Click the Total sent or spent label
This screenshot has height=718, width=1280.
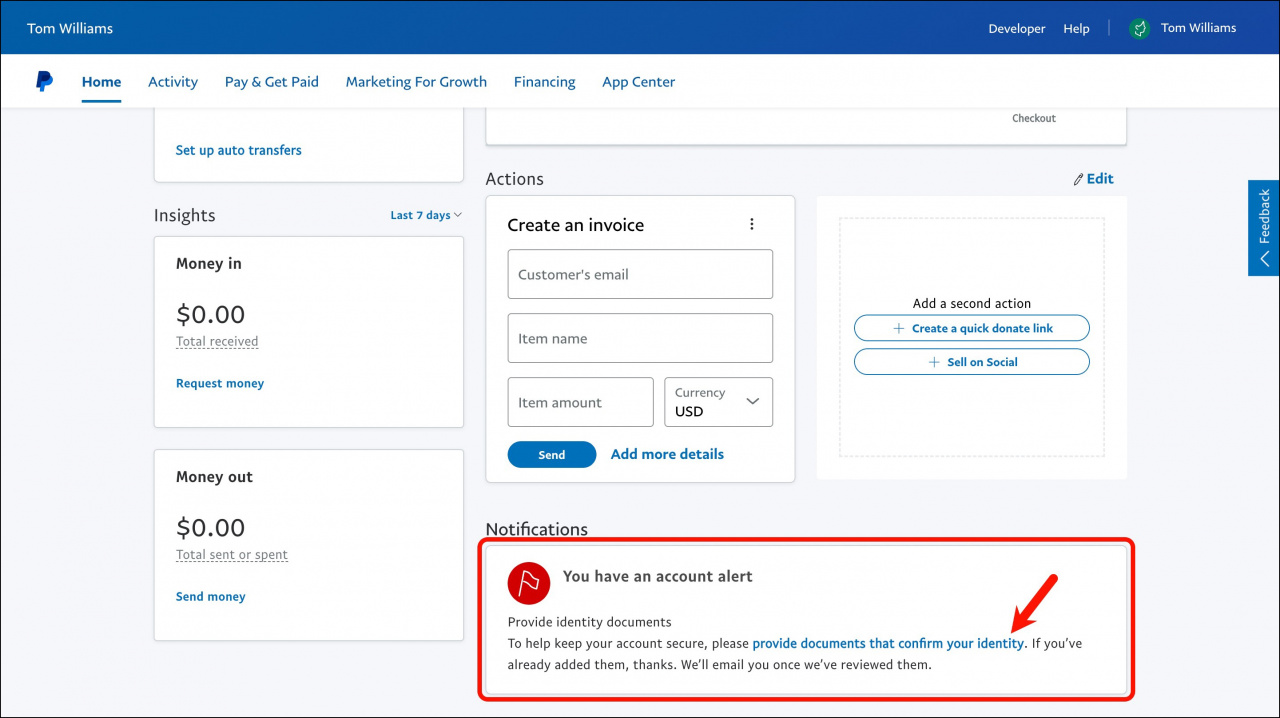[x=232, y=555]
